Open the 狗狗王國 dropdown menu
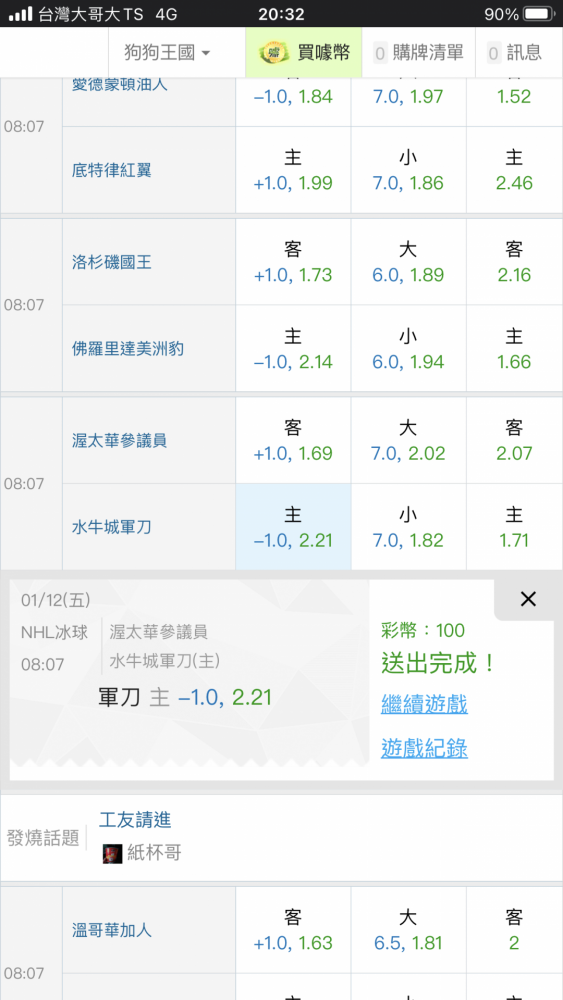The width and height of the screenshot is (563, 1000). [x=167, y=52]
